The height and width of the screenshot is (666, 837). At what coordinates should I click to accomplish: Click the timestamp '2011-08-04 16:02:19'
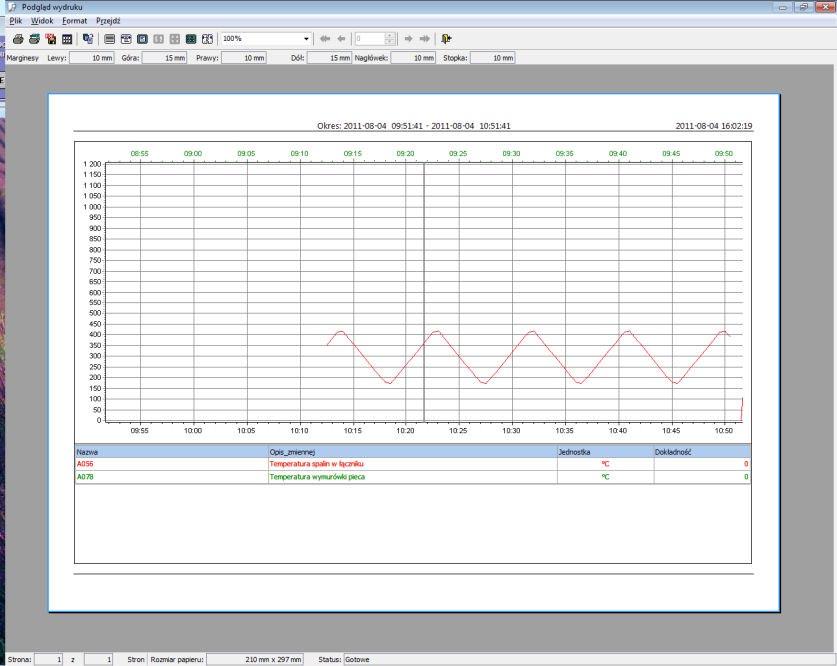point(714,126)
